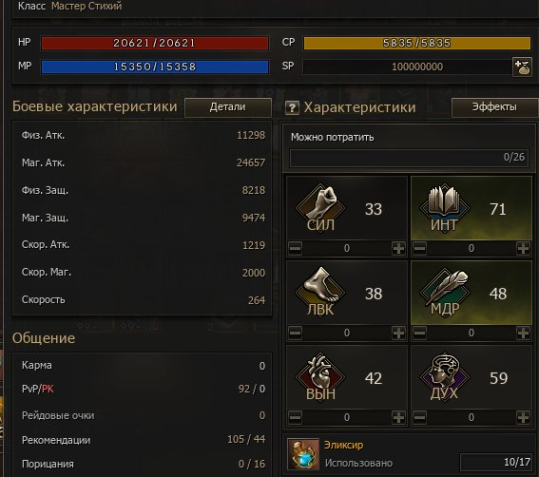Select the ЛВК dexterity foot icon
The image size is (539, 477).
click(x=320, y=291)
